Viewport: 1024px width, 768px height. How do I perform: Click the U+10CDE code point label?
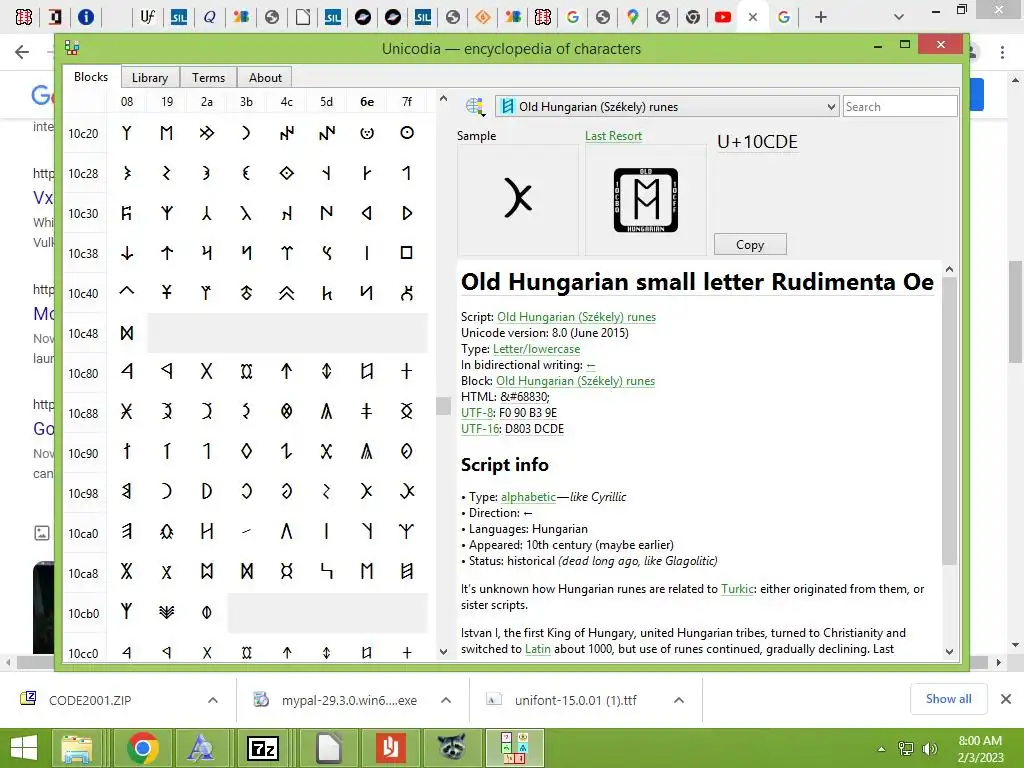pos(757,142)
